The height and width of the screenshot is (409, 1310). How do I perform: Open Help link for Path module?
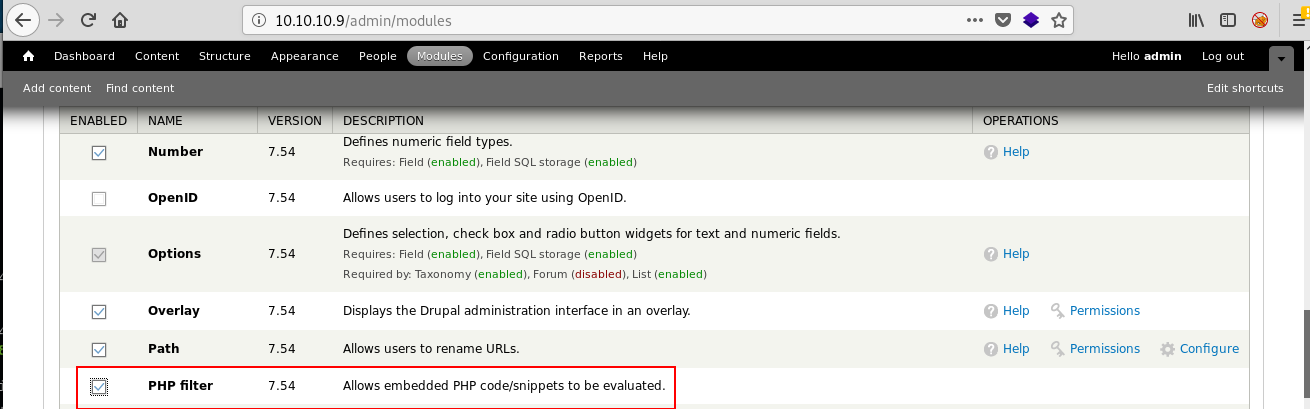point(1016,349)
